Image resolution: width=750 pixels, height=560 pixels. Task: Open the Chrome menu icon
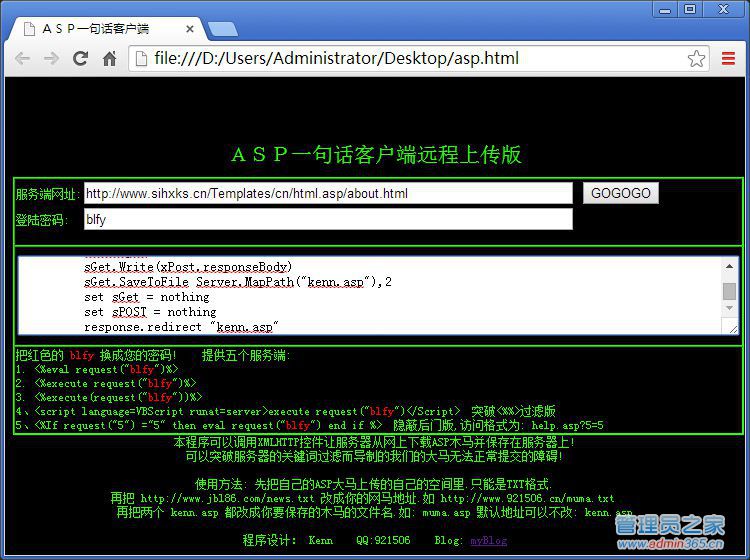(728, 59)
